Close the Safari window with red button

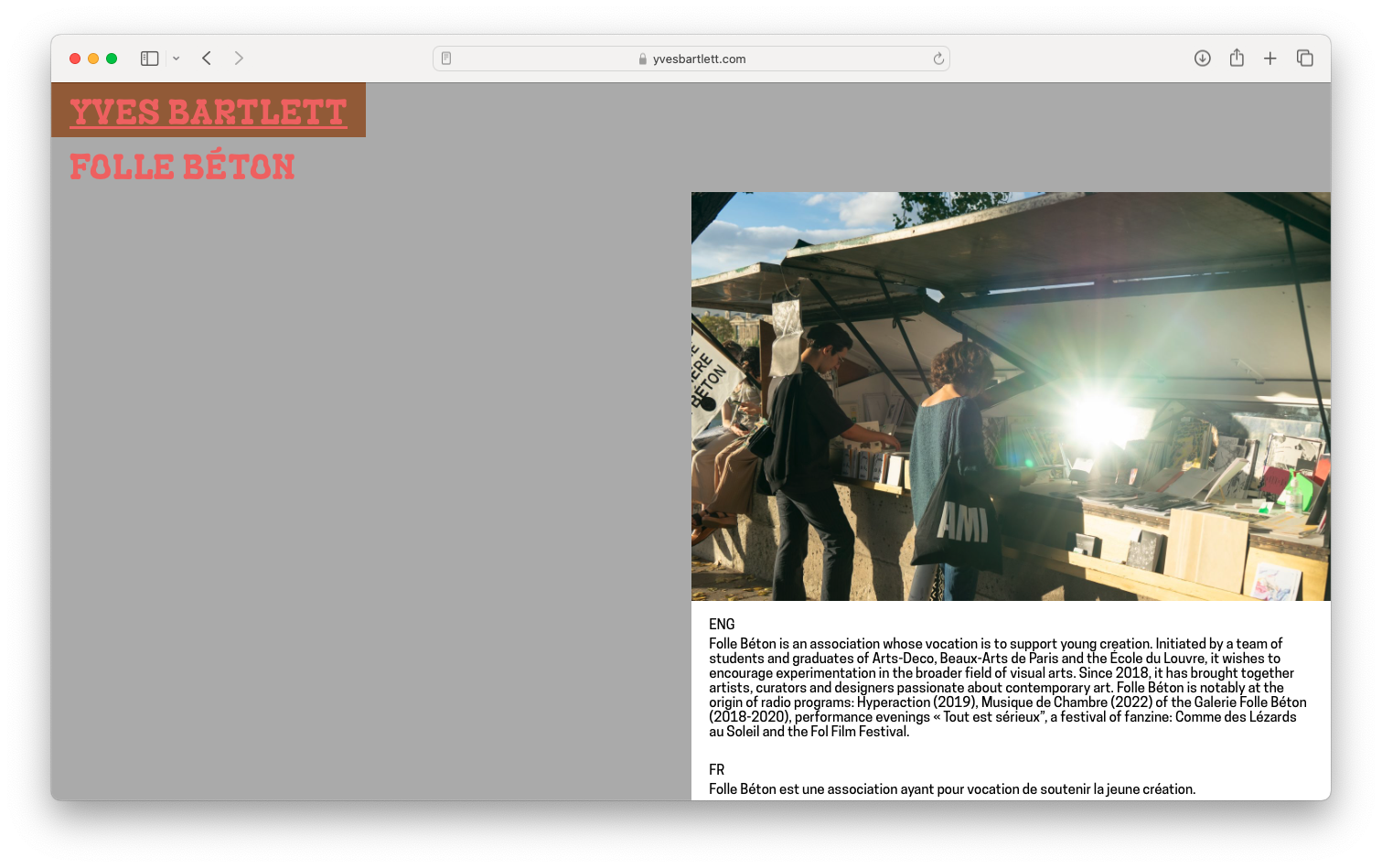[x=75, y=59]
